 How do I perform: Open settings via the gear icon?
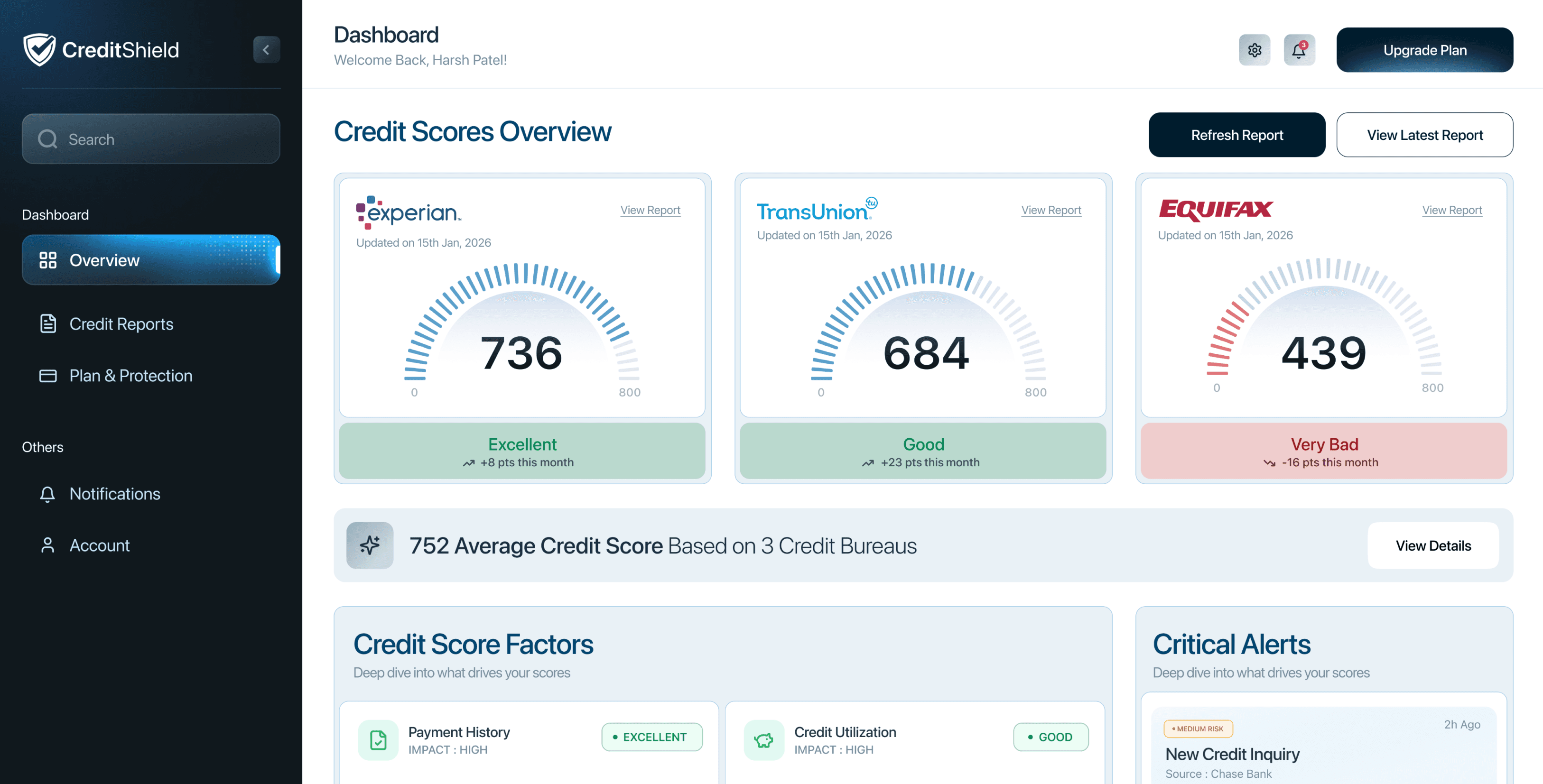[1255, 50]
